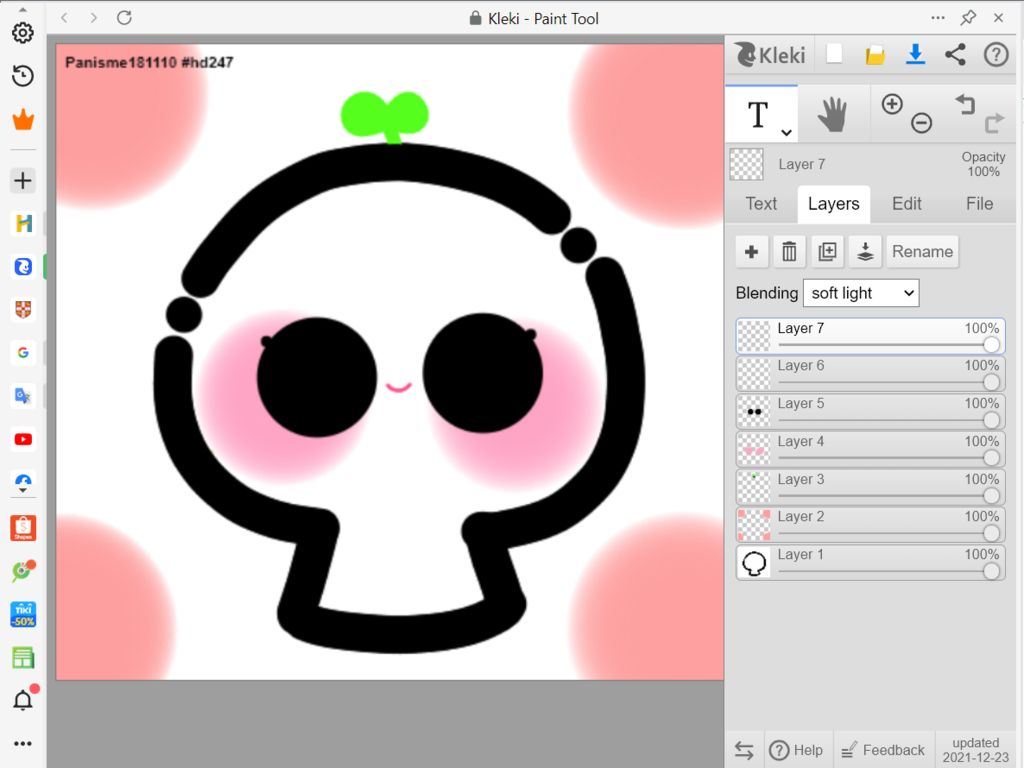Viewport: 1024px width, 768px height.
Task: Click the Layer 1 opacity slider handle
Action: click(x=991, y=571)
